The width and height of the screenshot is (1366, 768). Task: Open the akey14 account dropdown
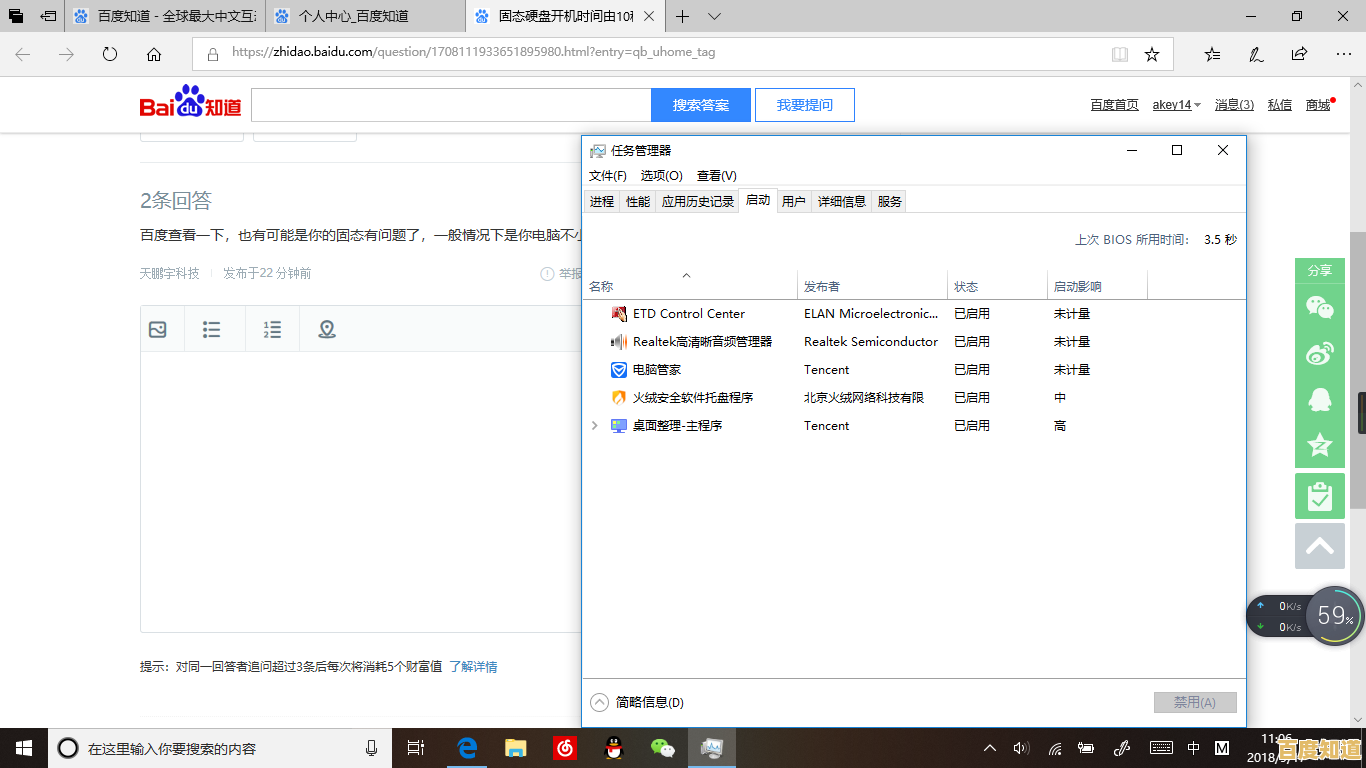[x=1176, y=104]
